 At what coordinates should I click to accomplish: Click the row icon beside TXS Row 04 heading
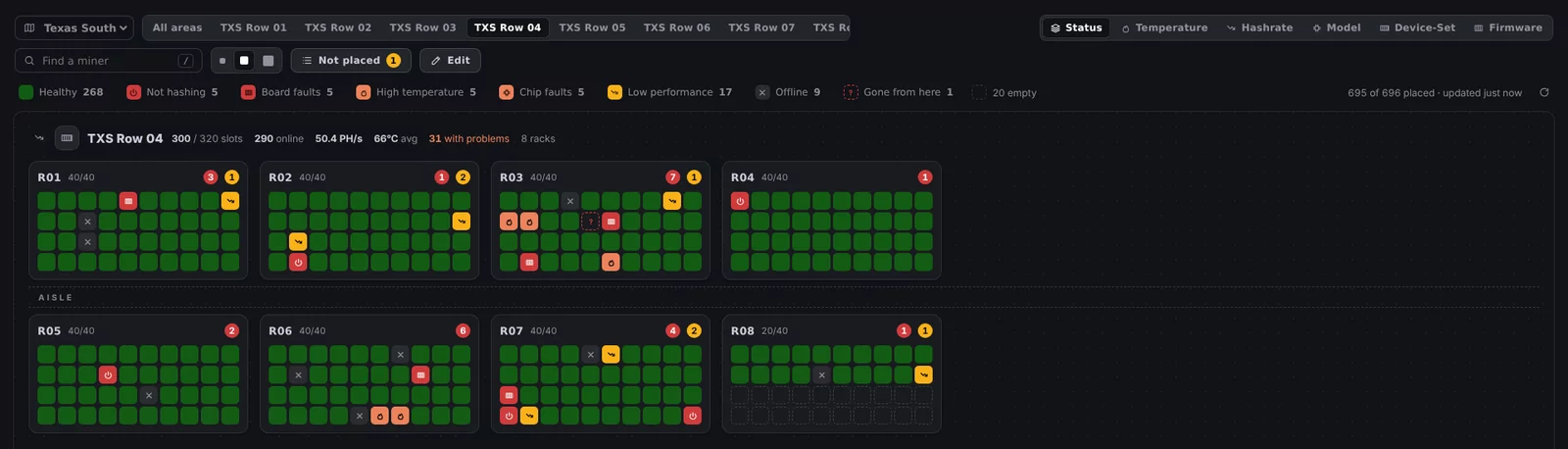tap(67, 138)
